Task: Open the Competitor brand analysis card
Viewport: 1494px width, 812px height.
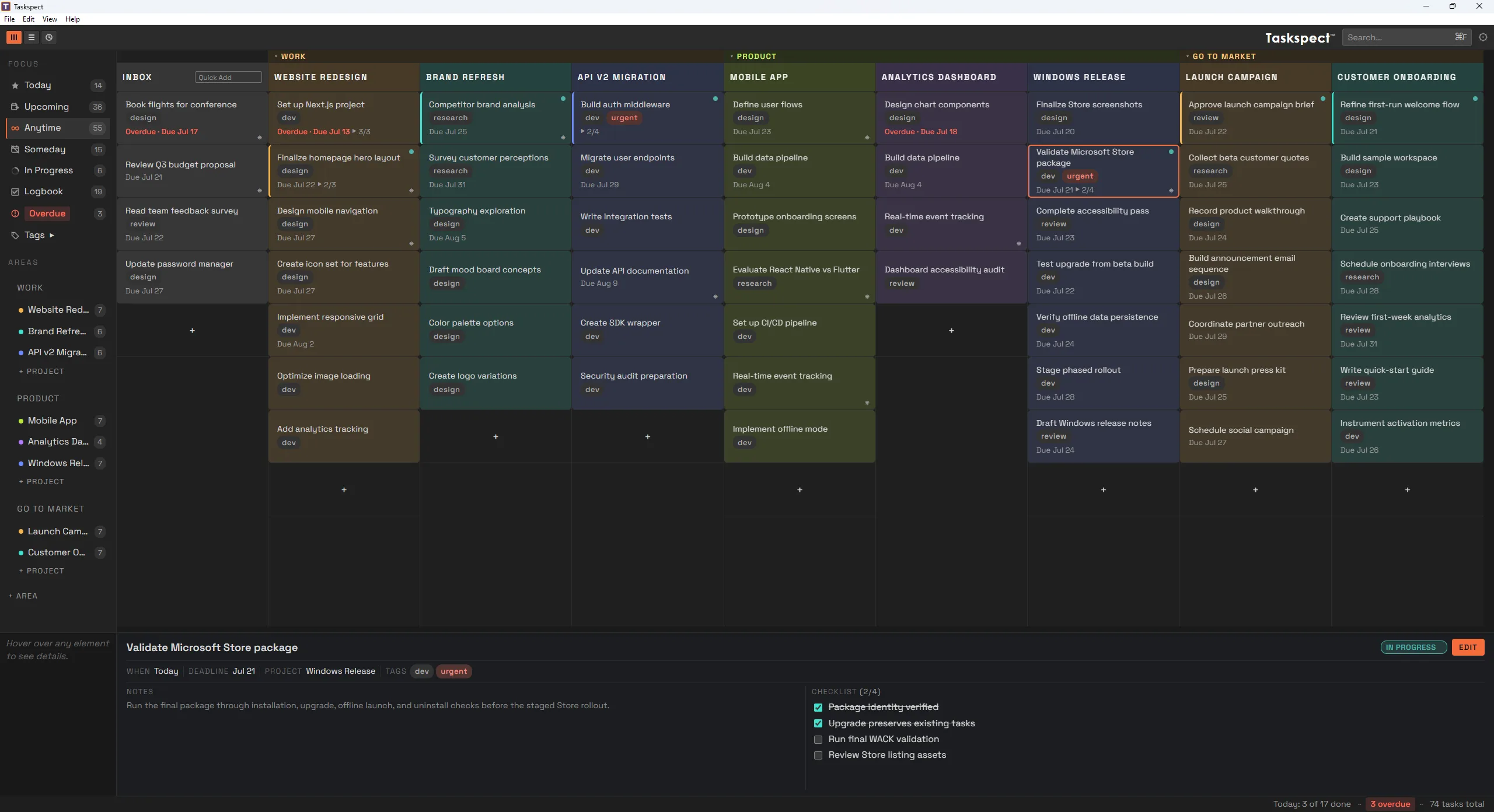Action: pos(495,118)
